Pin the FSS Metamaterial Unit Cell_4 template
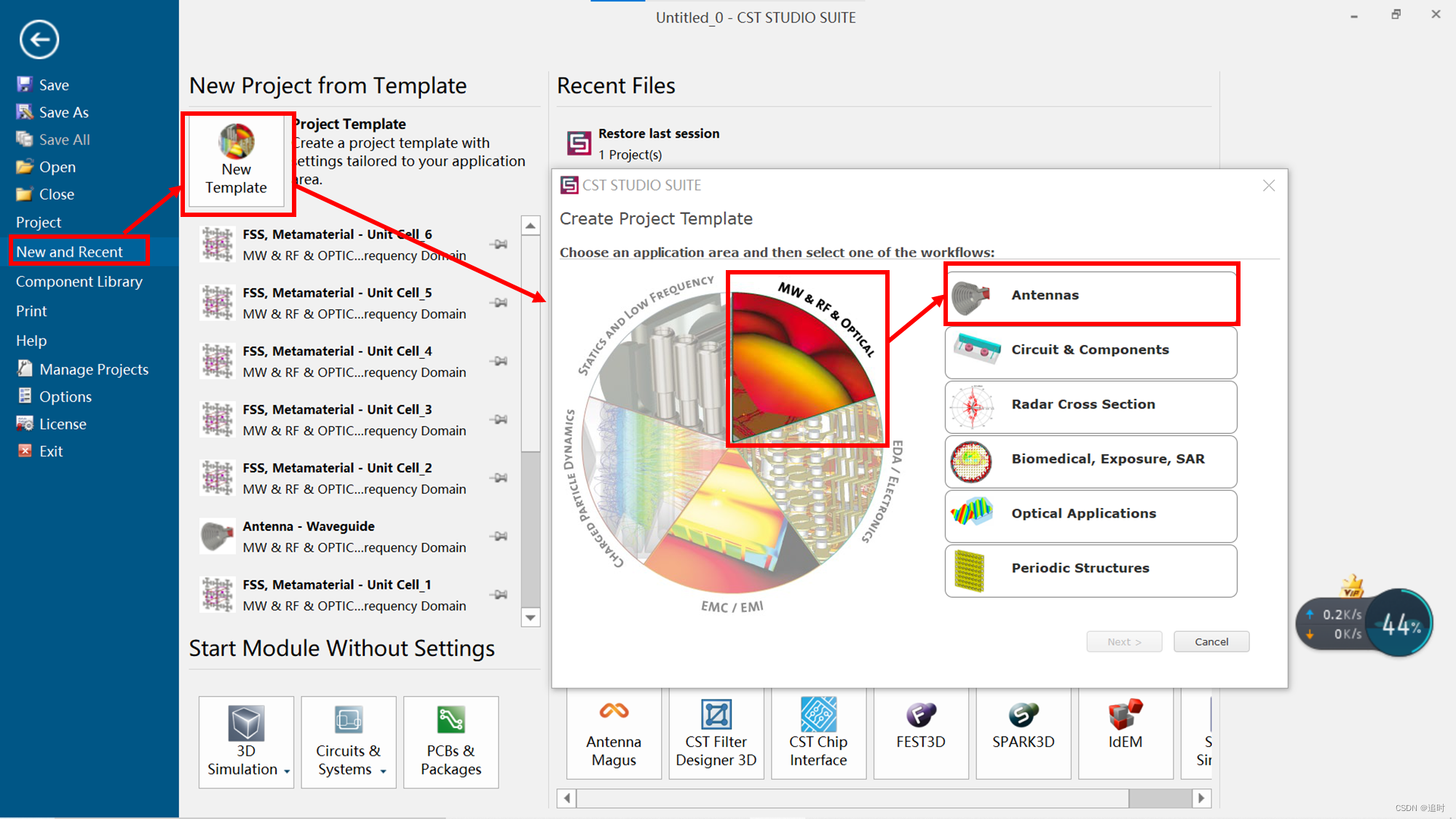This screenshot has width=1456, height=819. 499,361
